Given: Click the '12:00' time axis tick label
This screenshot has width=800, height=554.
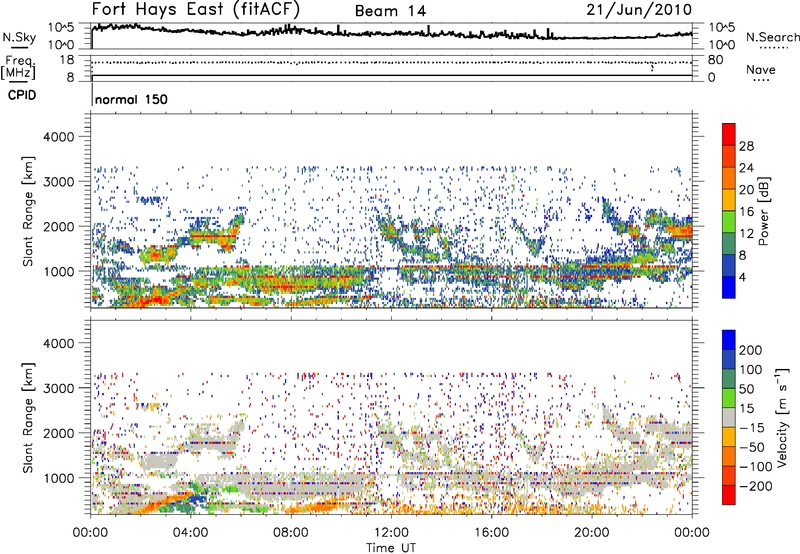Looking at the screenshot, I should 391,533.
